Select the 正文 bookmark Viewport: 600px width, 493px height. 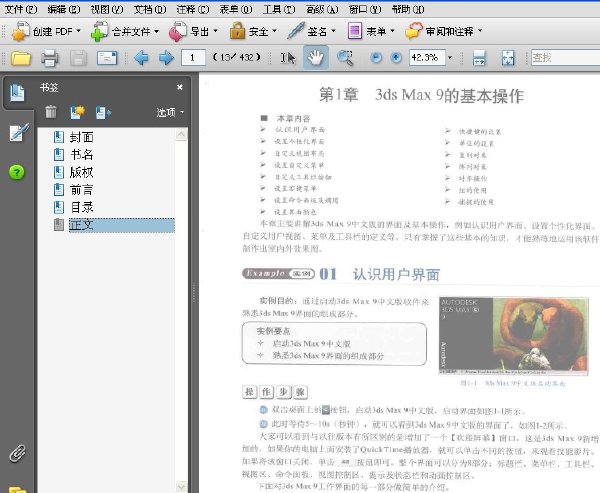[122, 225]
